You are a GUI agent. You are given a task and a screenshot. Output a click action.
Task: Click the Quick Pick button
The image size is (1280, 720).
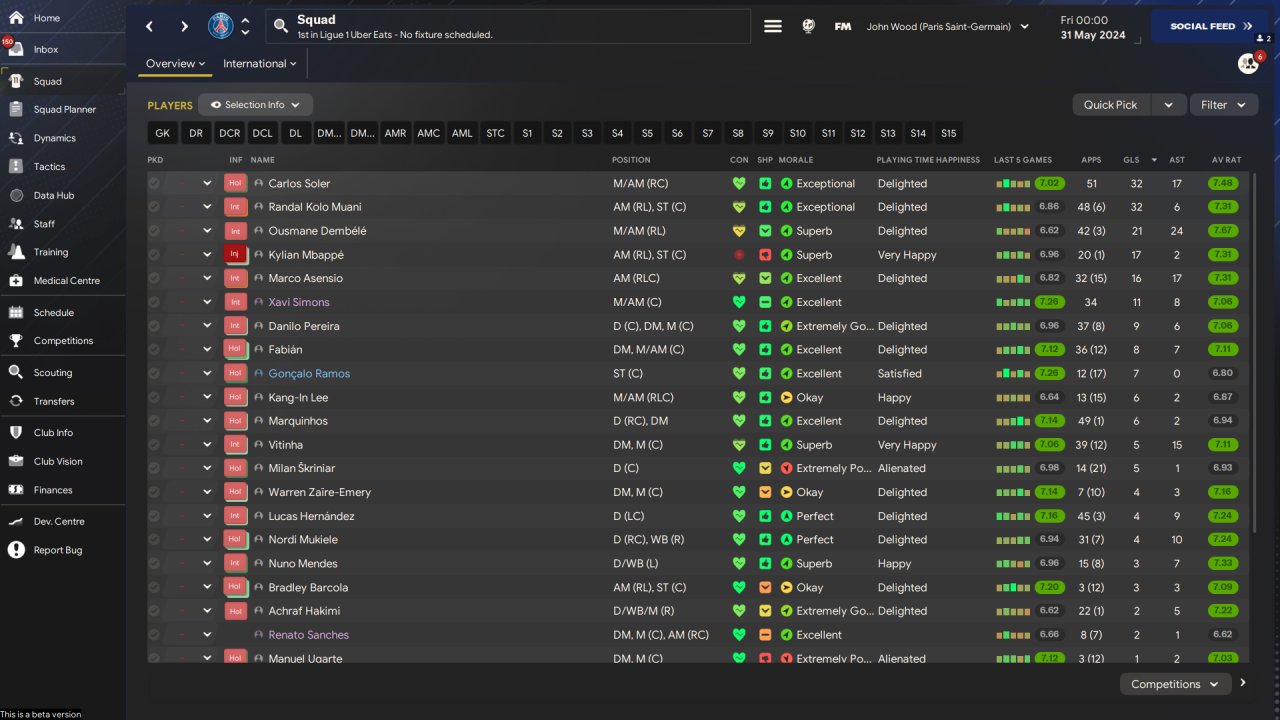pyautogui.click(x=1111, y=105)
